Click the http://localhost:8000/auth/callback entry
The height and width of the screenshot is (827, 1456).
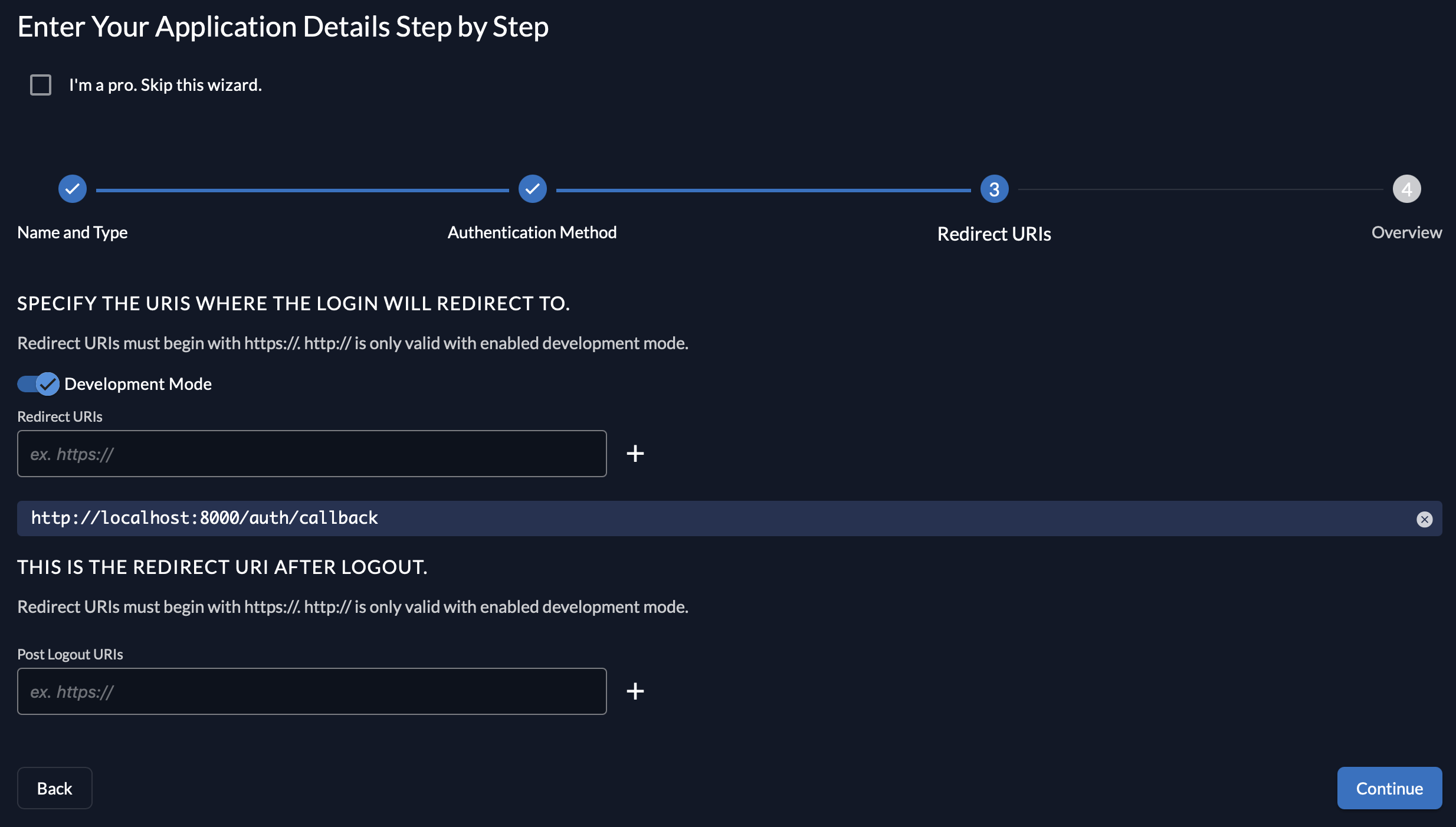(205, 518)
